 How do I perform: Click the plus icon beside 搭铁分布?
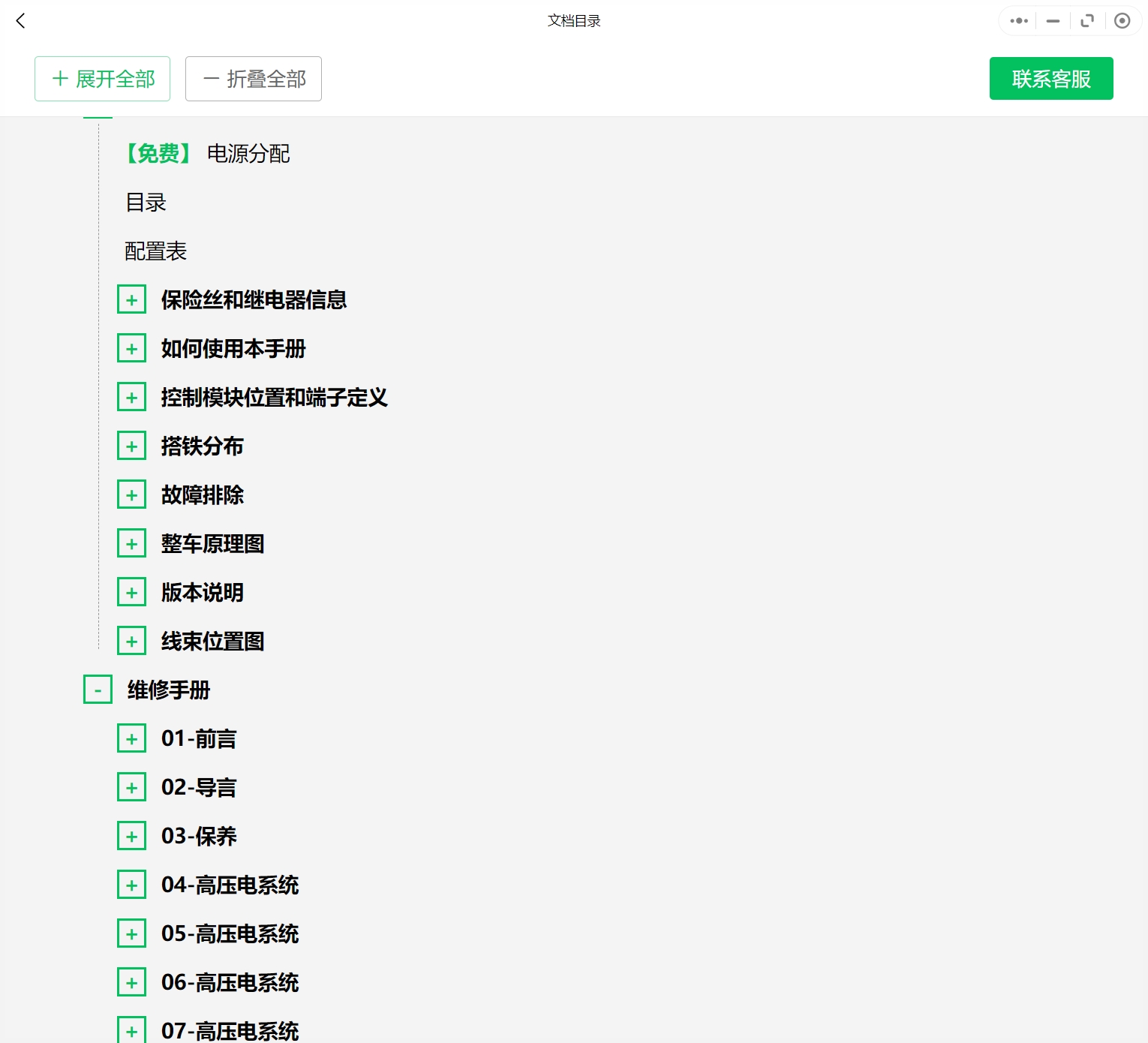[x=132, y=446]
